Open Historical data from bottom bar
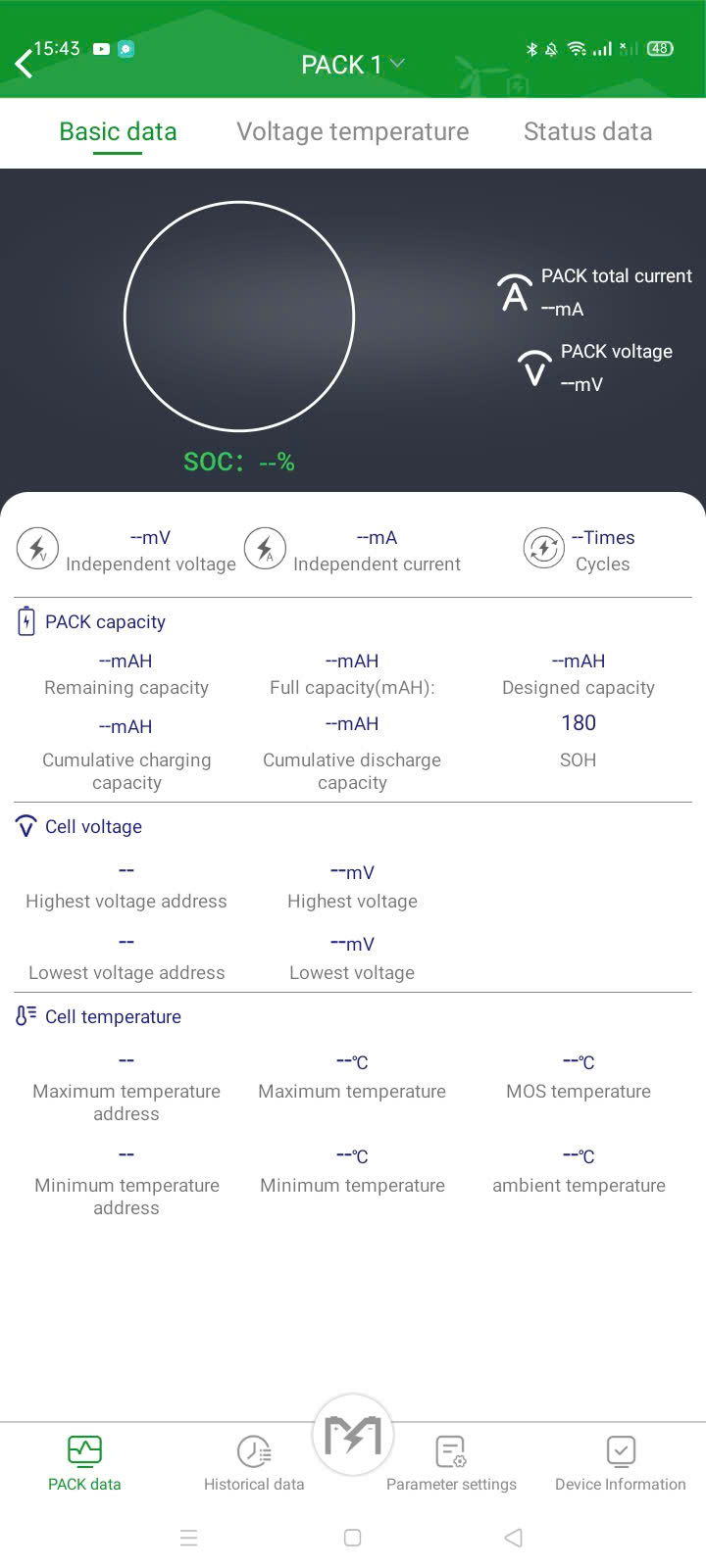Viewport: 706px width, 1568px height. click(x=254, y=1463)
